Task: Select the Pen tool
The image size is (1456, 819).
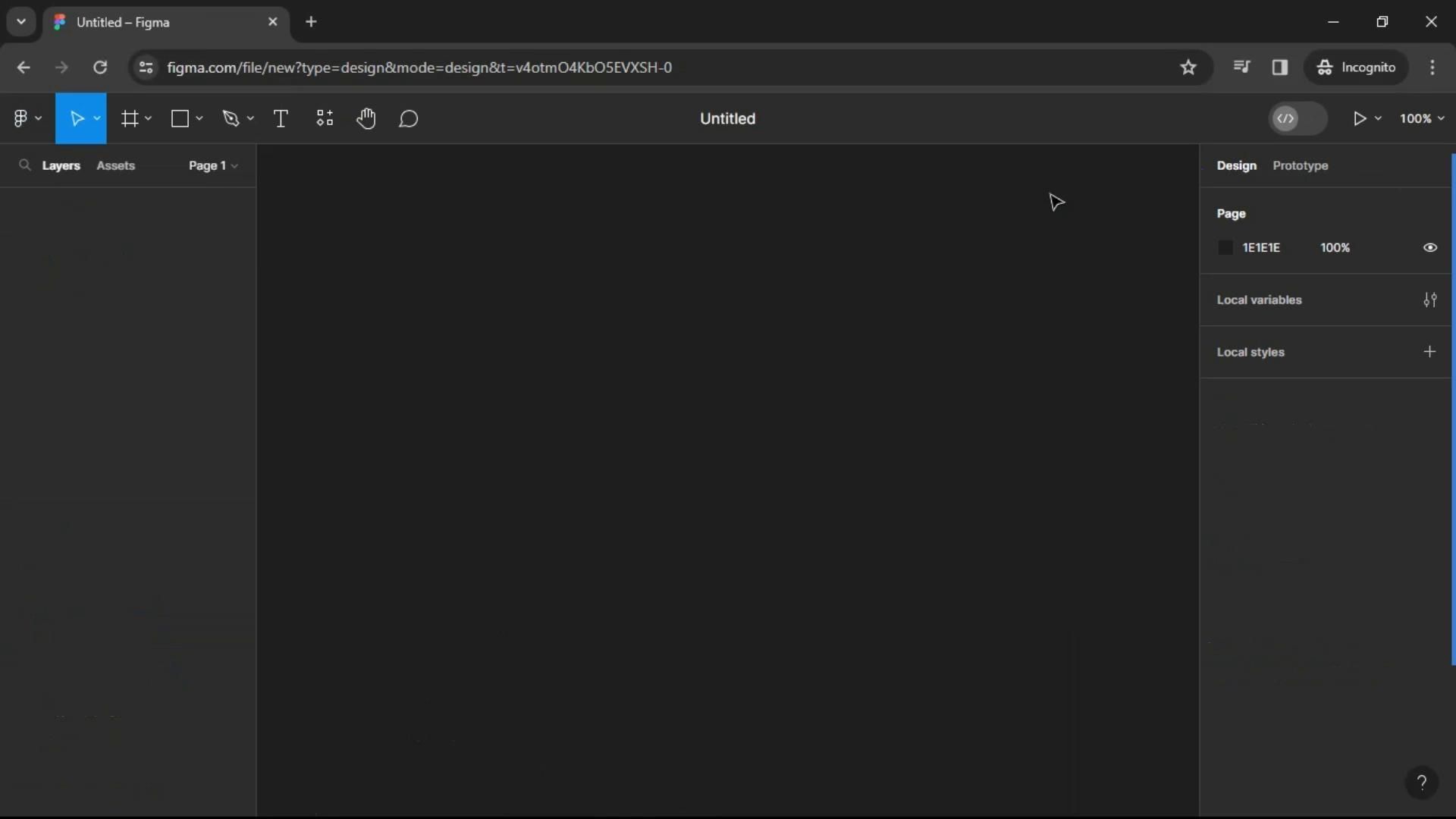Action: click(231, 119)
